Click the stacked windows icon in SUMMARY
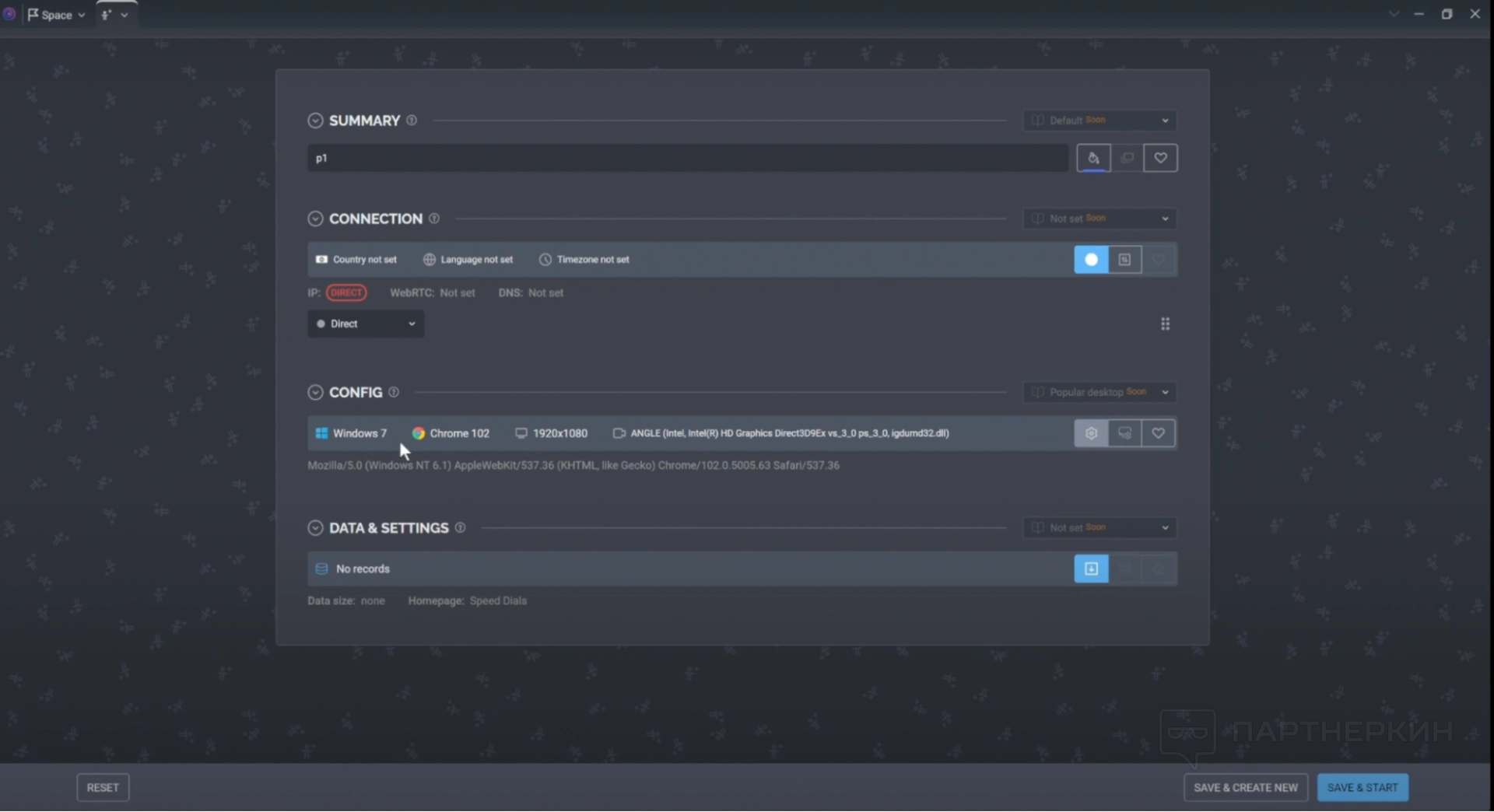Screen dimensions: 1494x812 pyautogui.click(x=1127, y=159)
